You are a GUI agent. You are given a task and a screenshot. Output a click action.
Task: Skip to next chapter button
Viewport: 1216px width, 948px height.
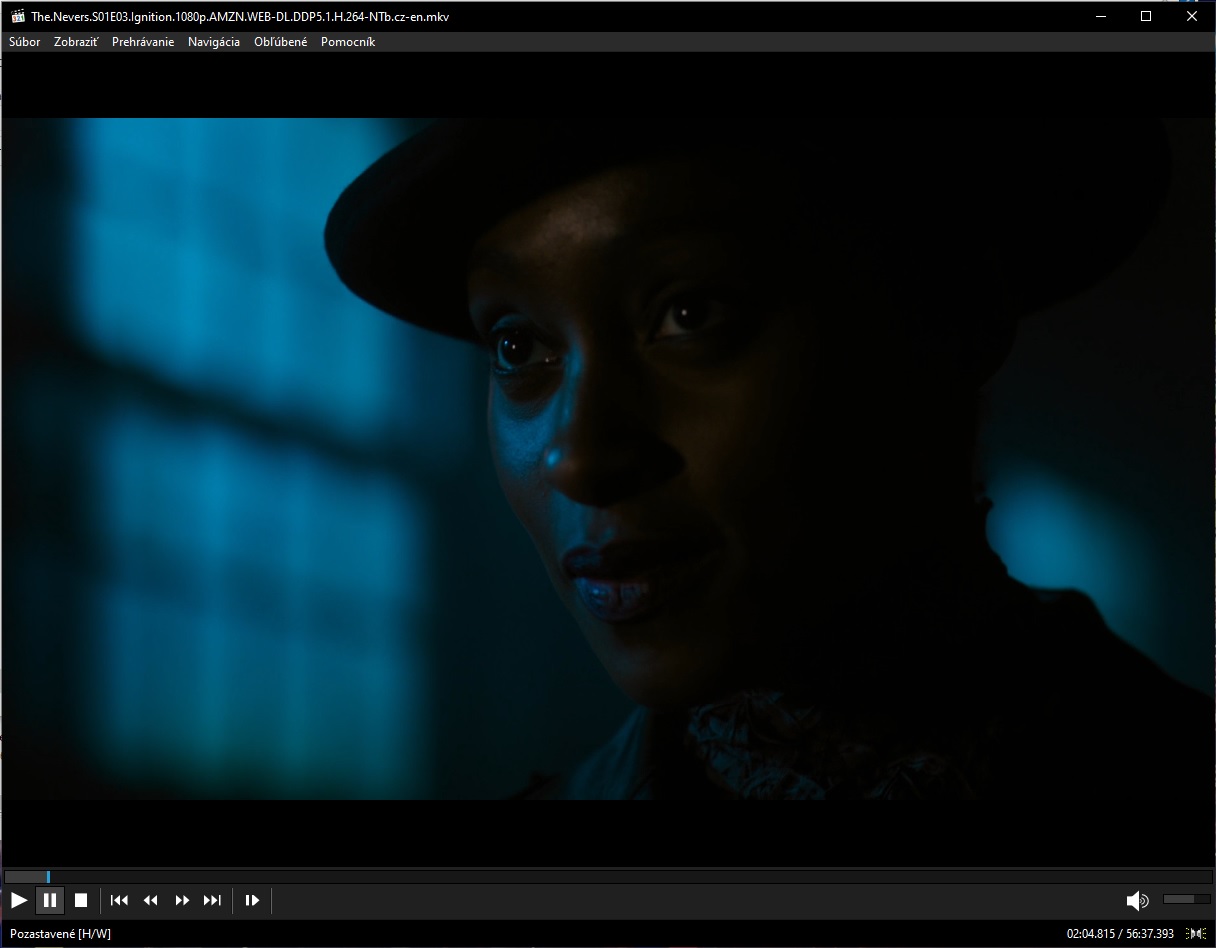click(212, 900)
